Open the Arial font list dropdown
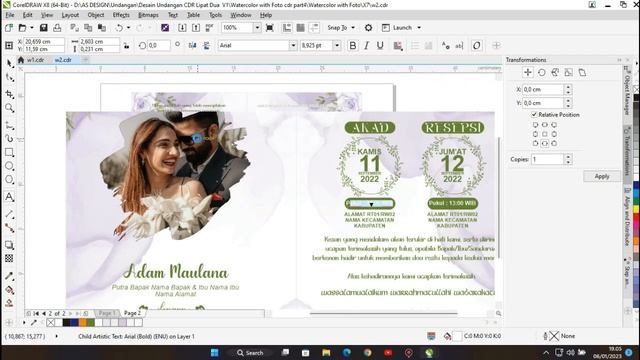Screen dimensions: 640x360 pyautogui.click(x=293, y=46)
